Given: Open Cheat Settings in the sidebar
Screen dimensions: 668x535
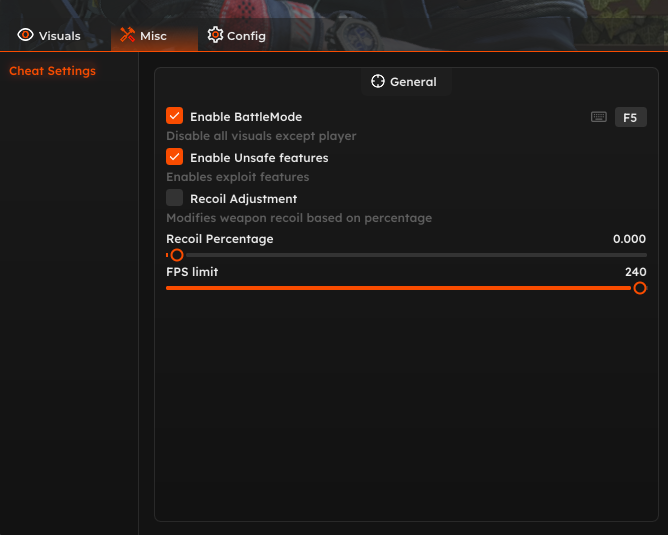Looking at the screenshot, I should (52, 71).
